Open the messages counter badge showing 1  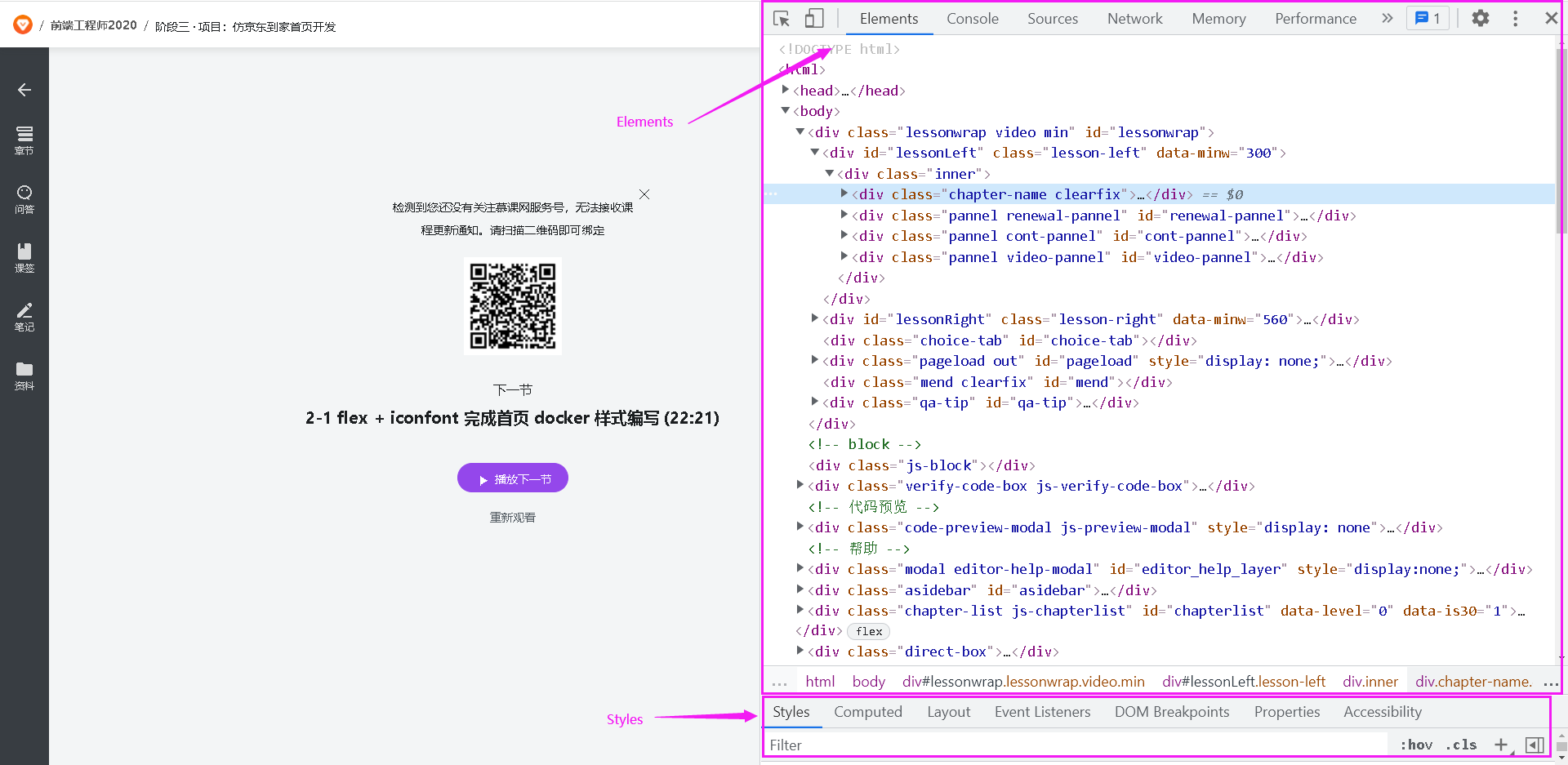1428,18
